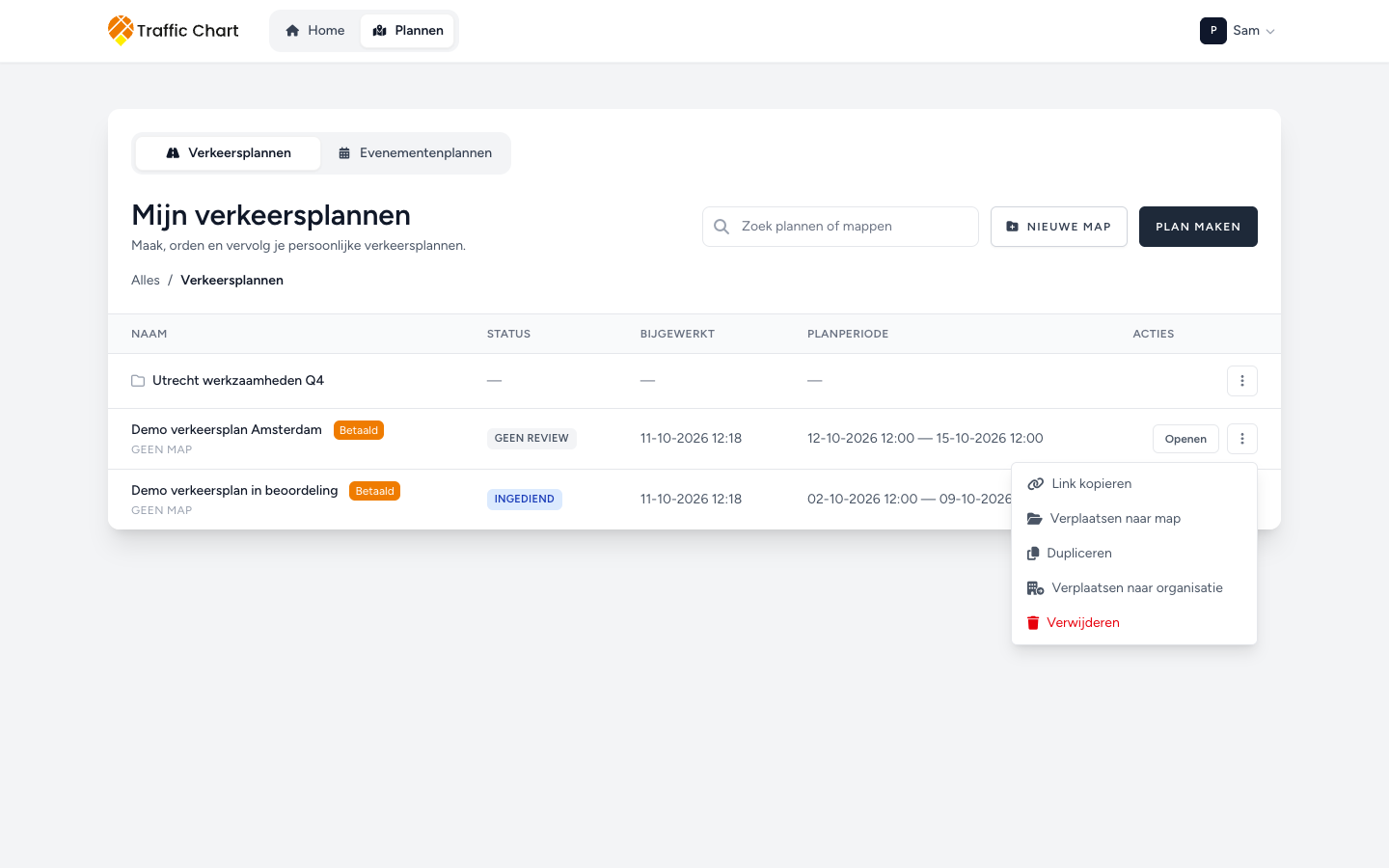Click the Verkeersplannen breadcrumb
Image resolution: width=1389 pixels, height=868 pixels.
[x=231, y=281]
